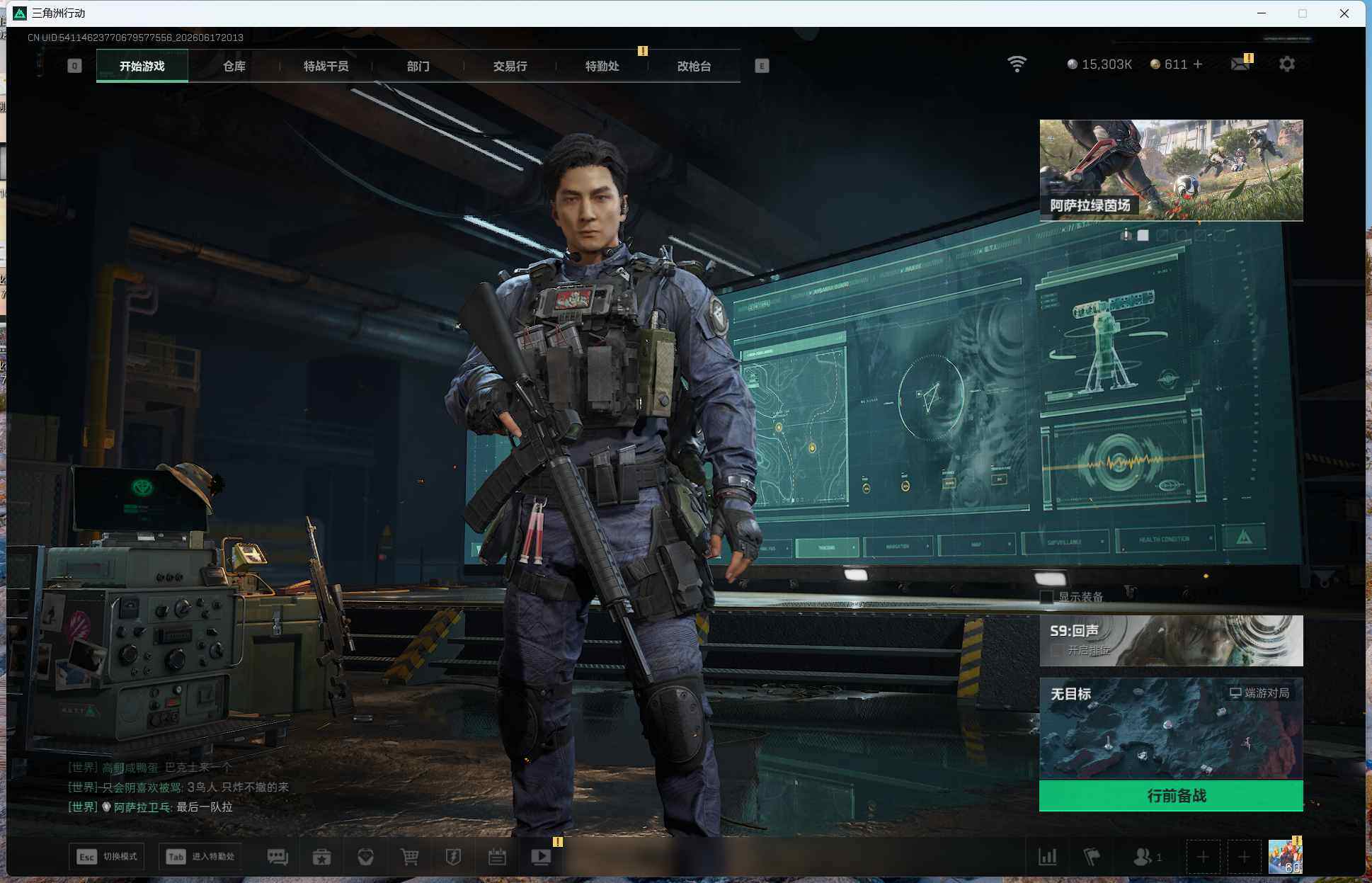Click the E key tab-right hint

click(762, 66)
